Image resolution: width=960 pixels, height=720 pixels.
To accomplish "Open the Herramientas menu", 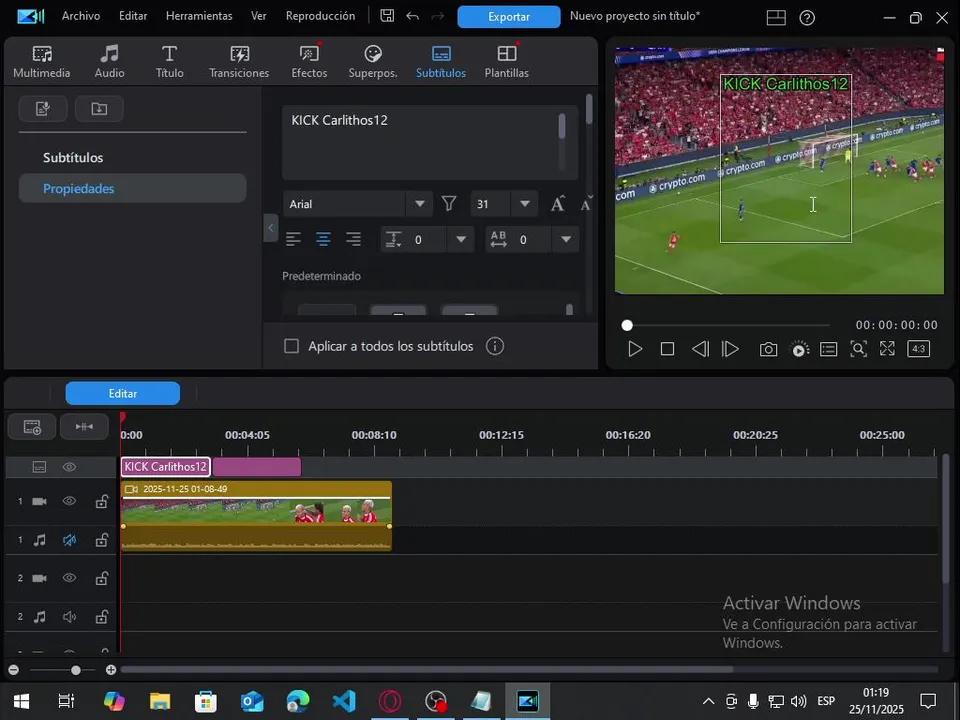I will 199,16.
